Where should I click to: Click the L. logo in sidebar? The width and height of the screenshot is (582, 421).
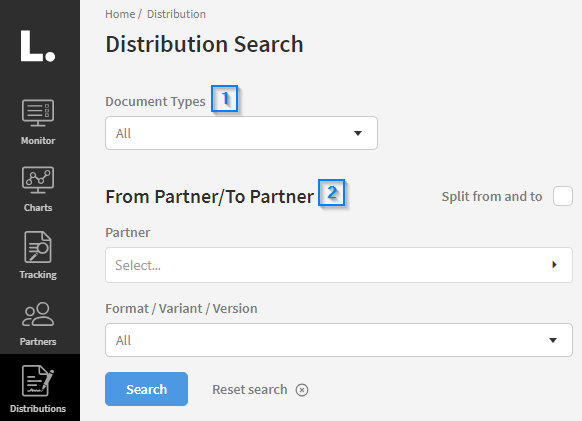click(38, 46)
